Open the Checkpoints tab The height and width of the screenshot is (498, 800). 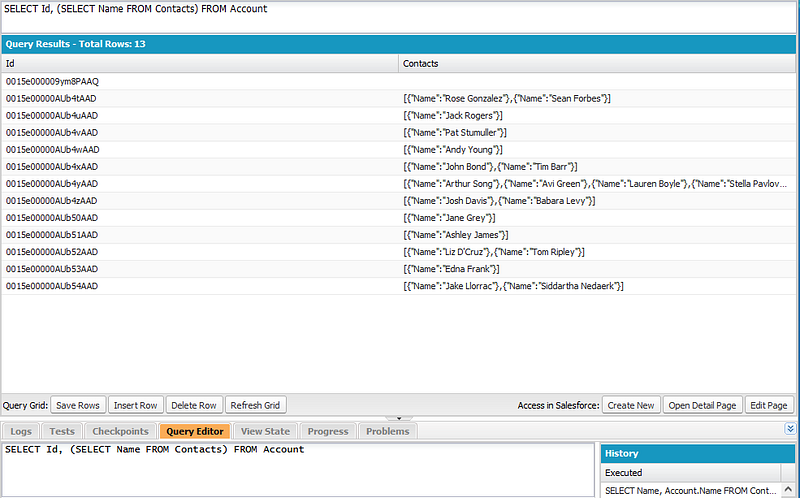pos(120,431)
